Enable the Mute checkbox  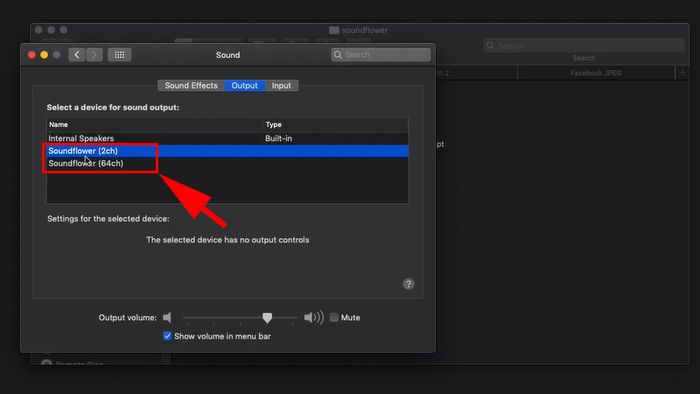(x=334, y=317)
